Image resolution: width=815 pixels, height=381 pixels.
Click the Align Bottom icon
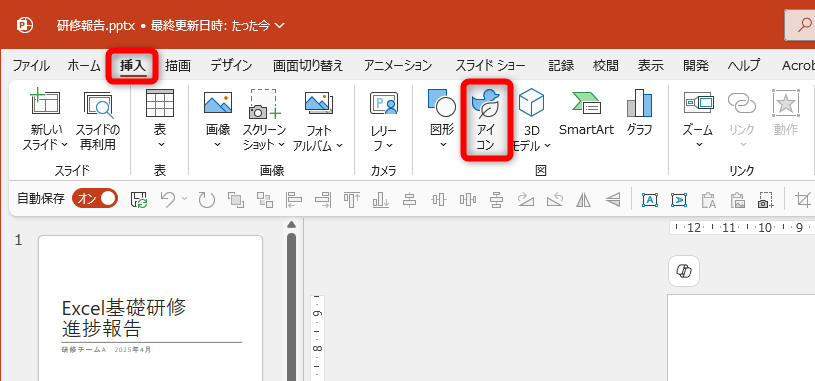[381, 199]
